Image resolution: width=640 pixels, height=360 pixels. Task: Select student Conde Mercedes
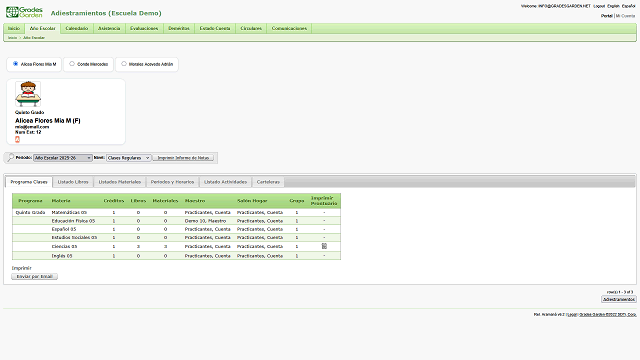click(x=72, y=64)
